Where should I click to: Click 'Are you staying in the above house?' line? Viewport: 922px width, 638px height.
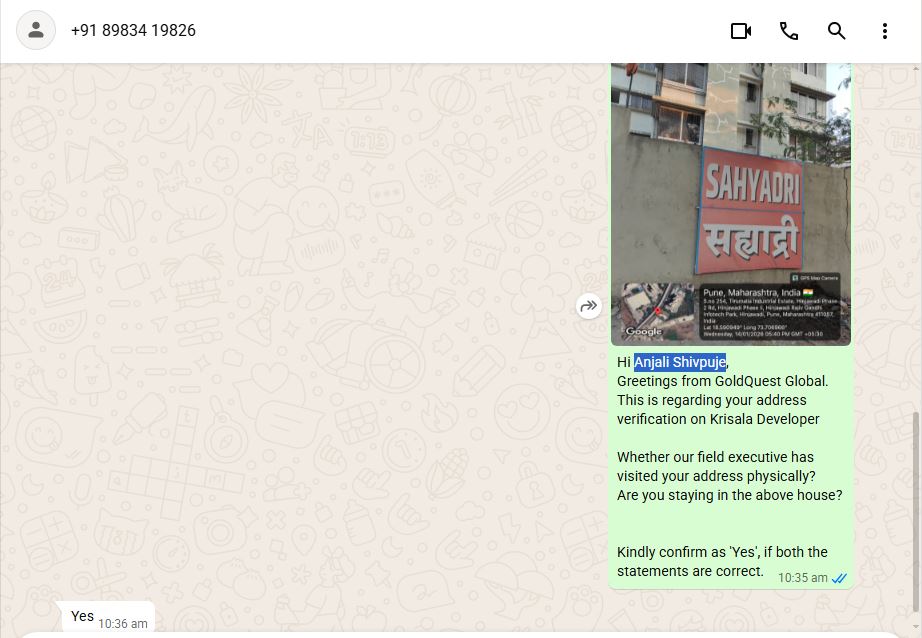[x=729, y=495]
